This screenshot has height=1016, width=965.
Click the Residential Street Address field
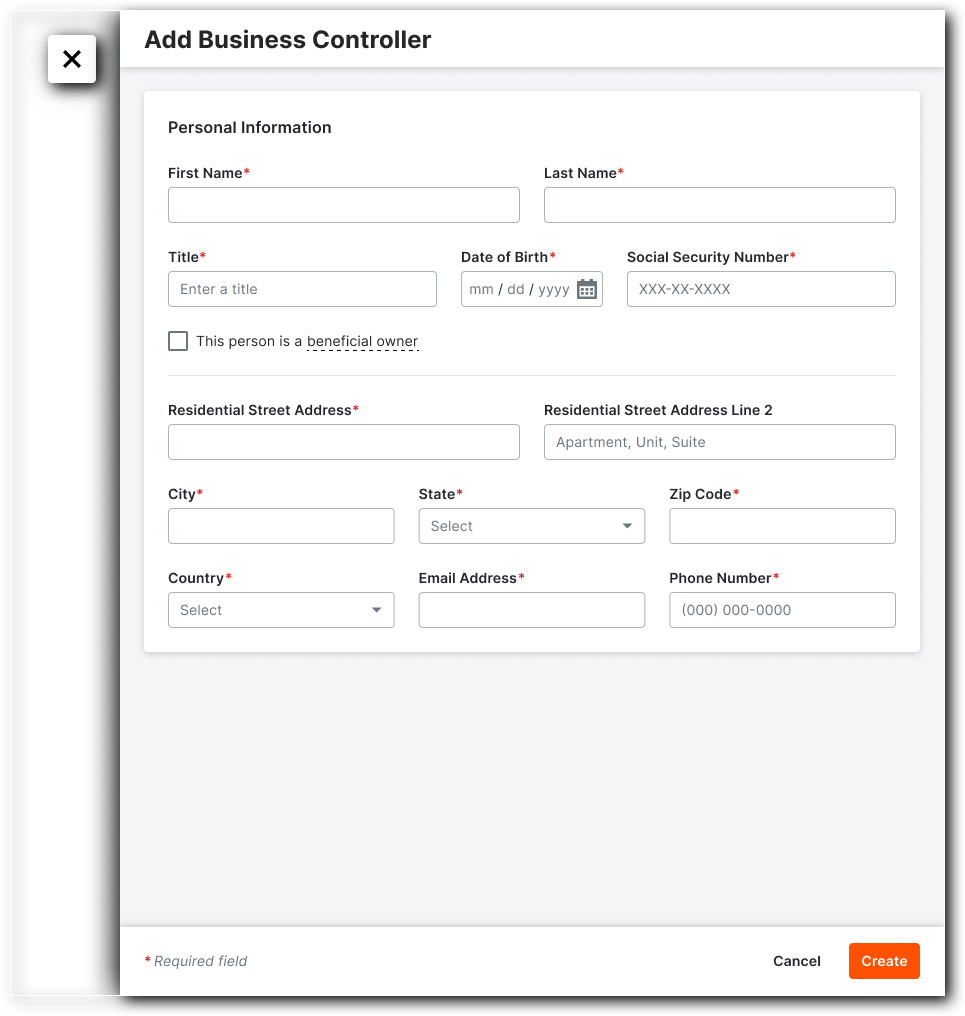(x=343, y=441)
